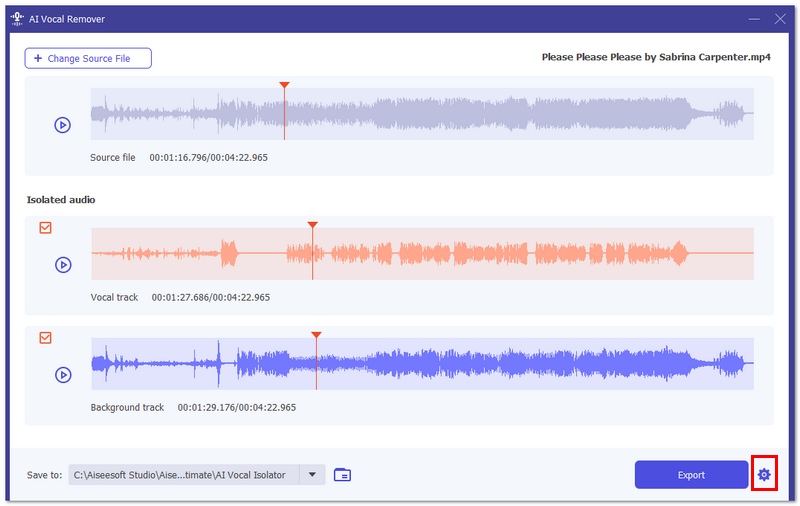Close the AI Vocal Remover window
The image size is (800, 506).
pos(780,19)
